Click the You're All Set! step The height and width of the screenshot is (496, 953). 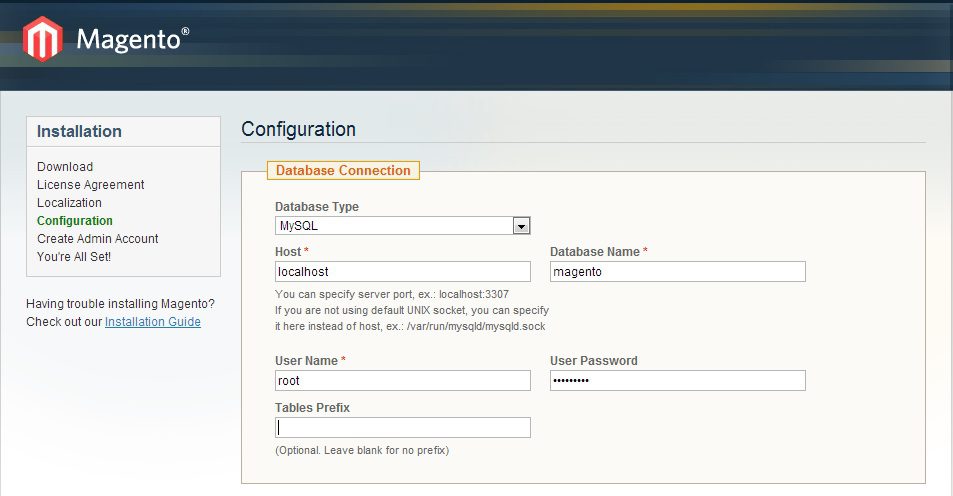74,257
